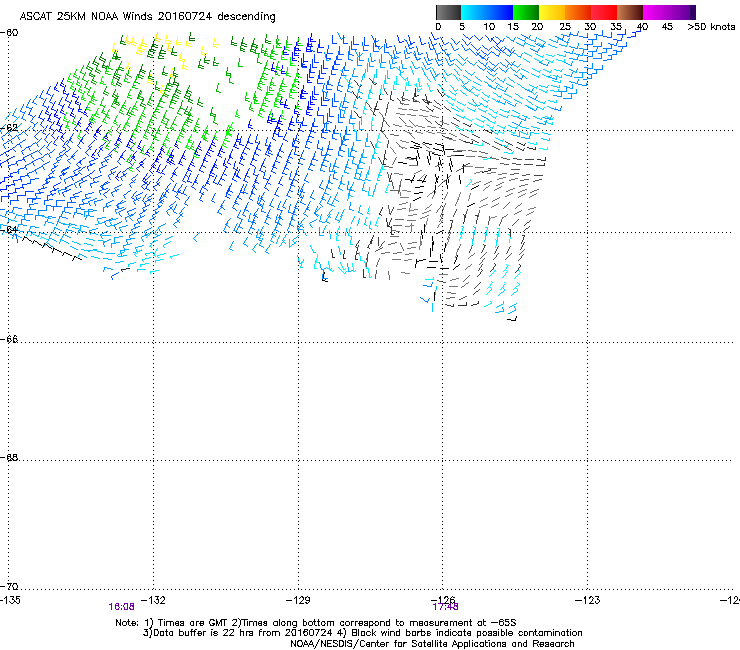
Task: Click the '35' label under the color scale
Action: 616,27
